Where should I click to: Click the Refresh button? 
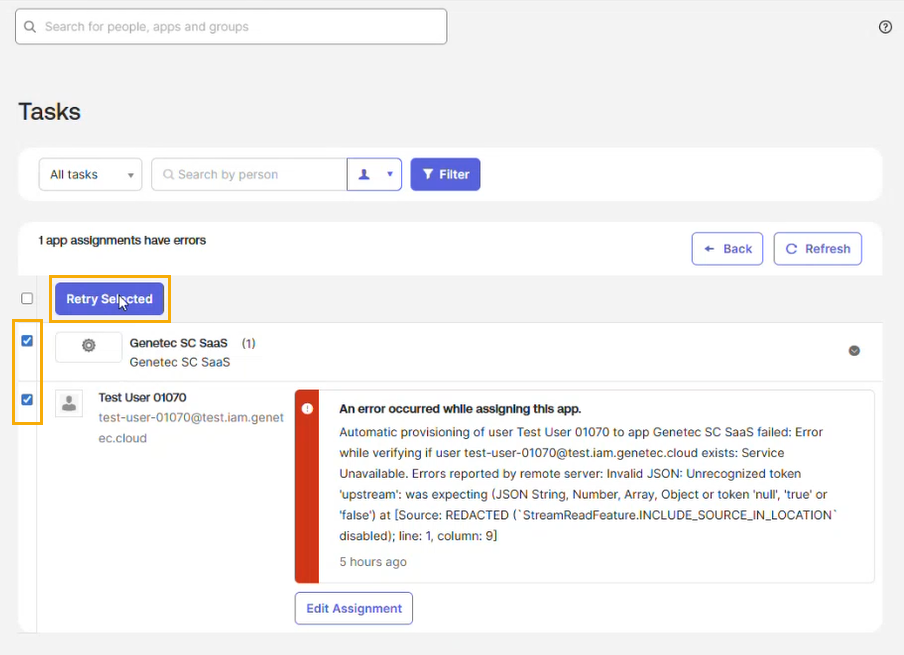coord(818,249)
